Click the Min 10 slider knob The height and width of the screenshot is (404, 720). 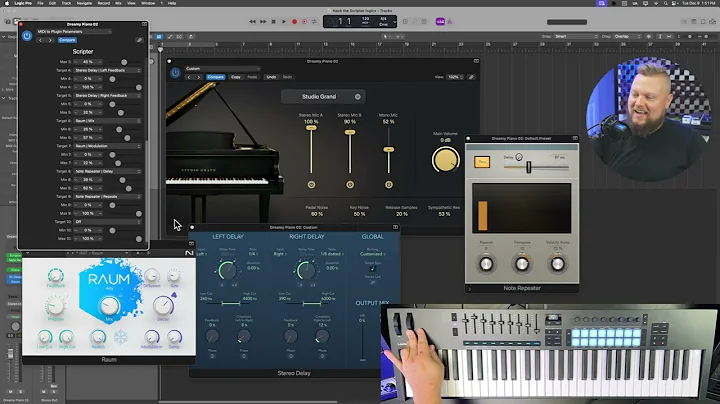[112, 230]
